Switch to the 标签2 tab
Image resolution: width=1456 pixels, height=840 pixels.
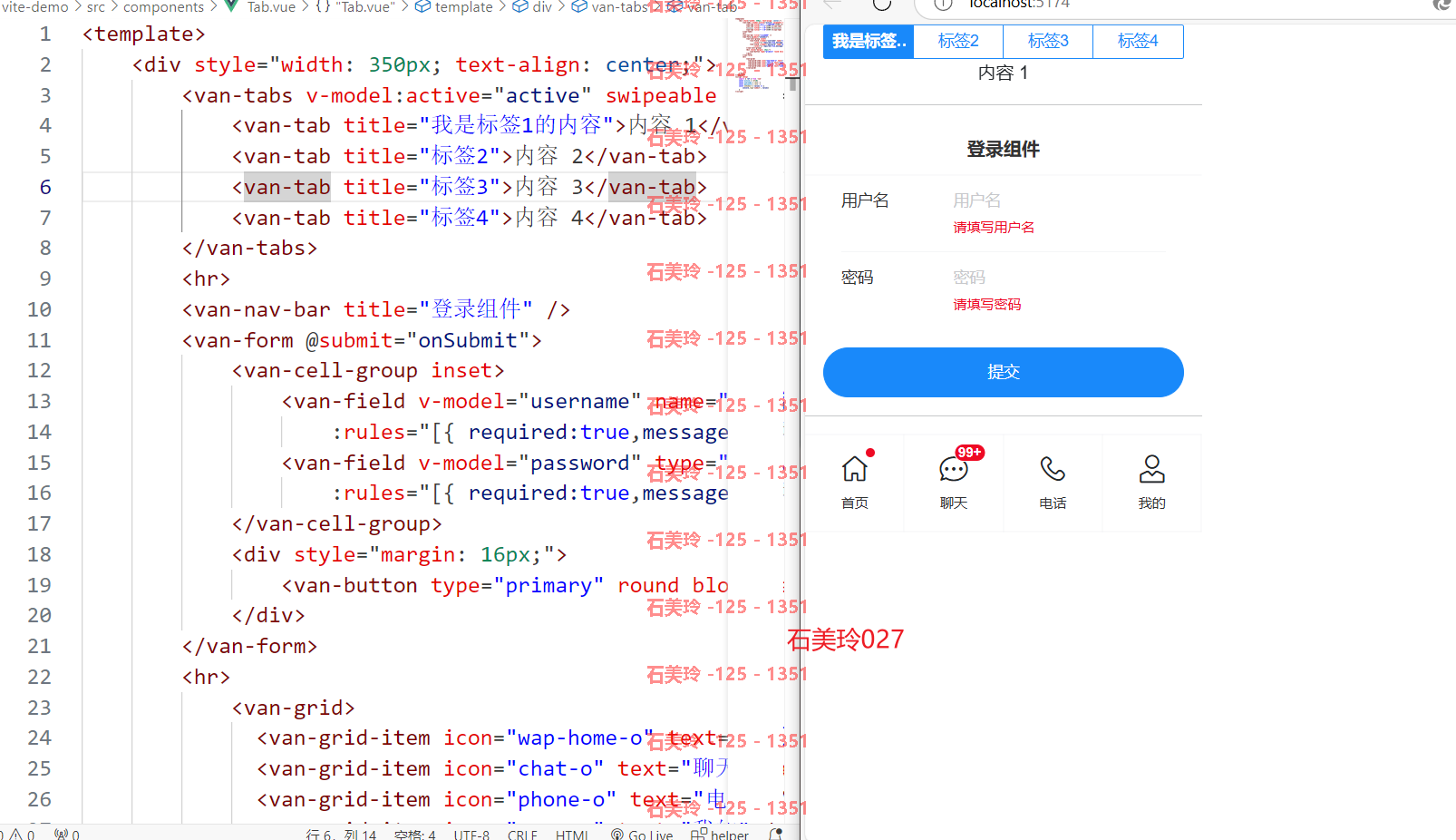(958, 41)
